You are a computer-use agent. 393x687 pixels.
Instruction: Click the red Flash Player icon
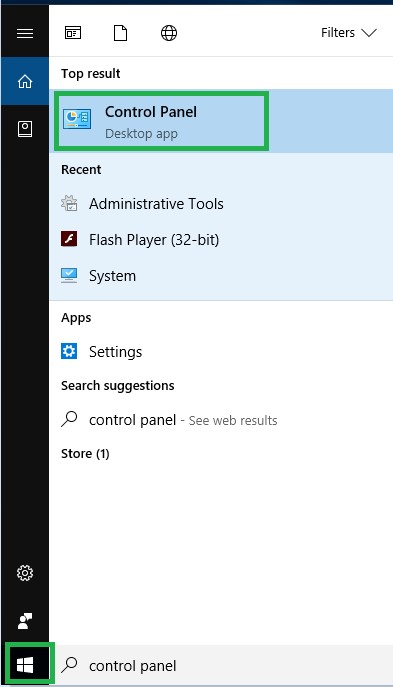(69, 239)
